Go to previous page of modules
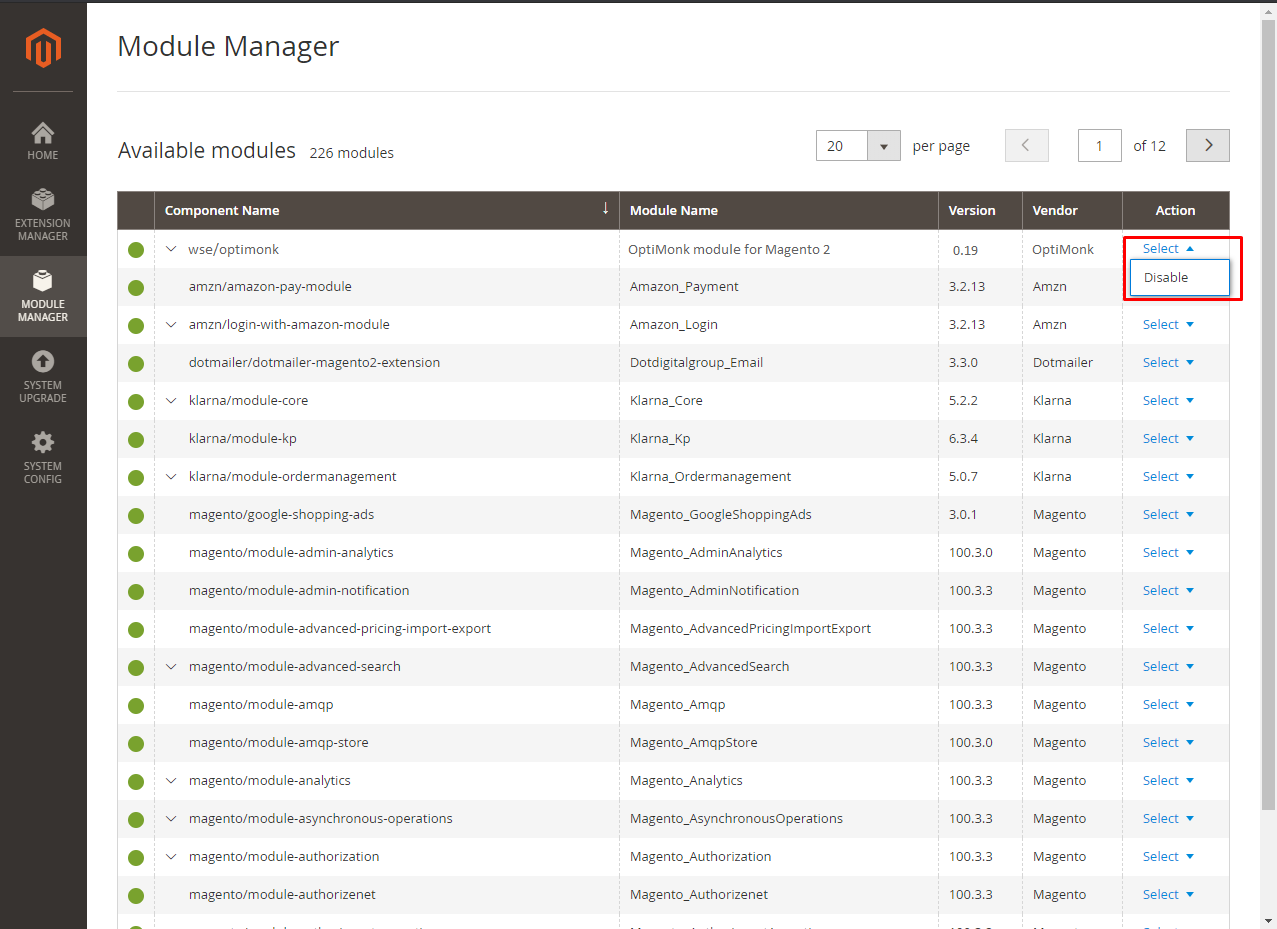 [1027, 145]
